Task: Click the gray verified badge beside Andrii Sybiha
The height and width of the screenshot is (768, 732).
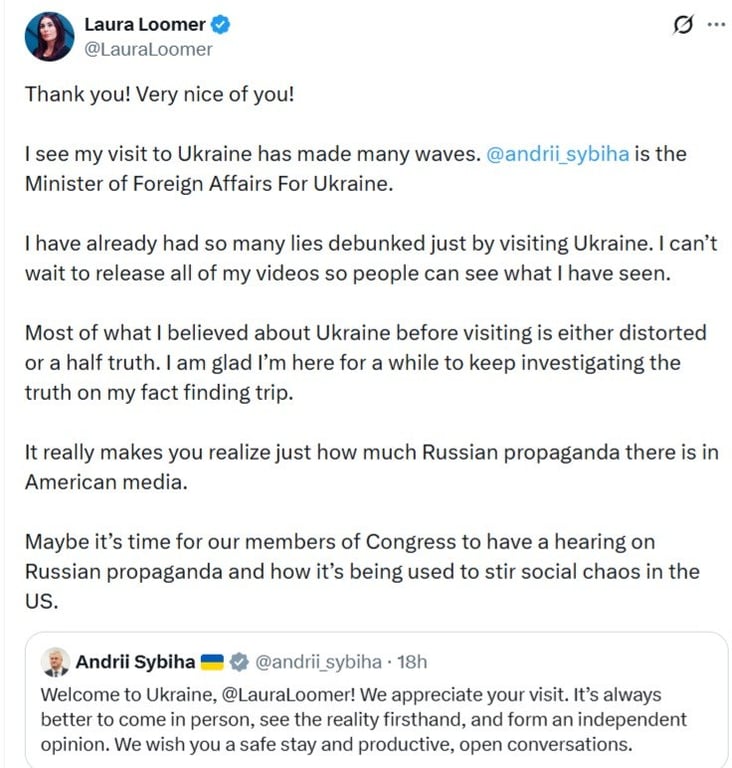Action: [x=239, y=662]
